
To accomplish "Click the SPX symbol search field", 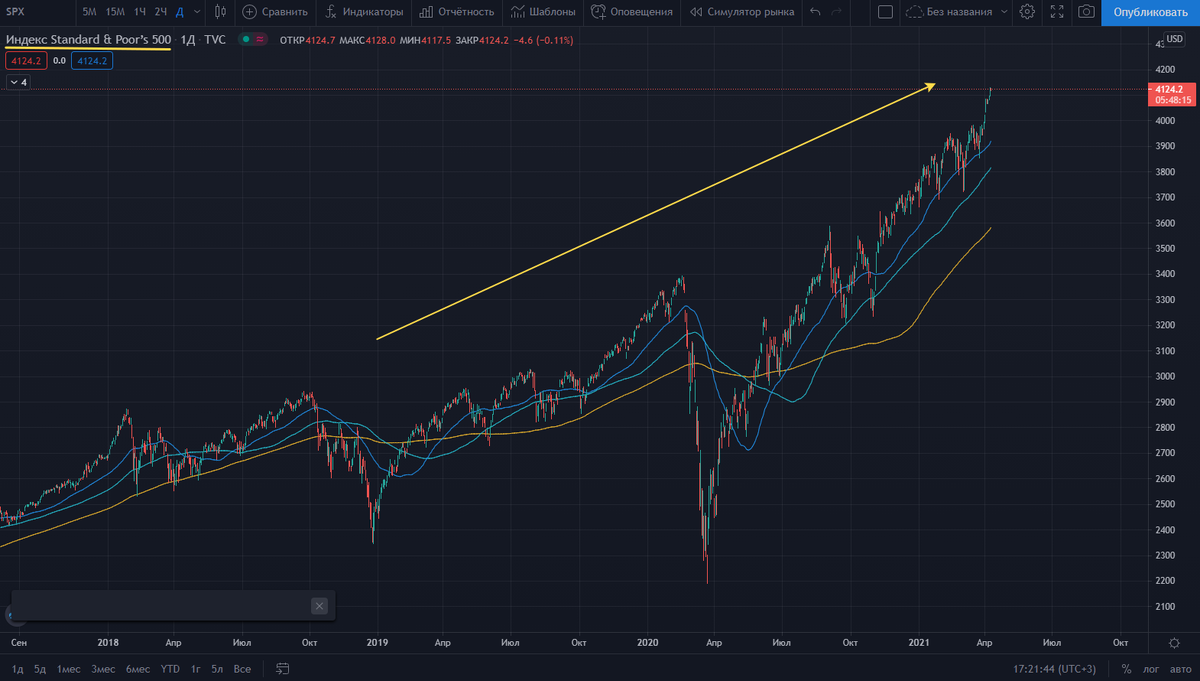I will 36,12.
